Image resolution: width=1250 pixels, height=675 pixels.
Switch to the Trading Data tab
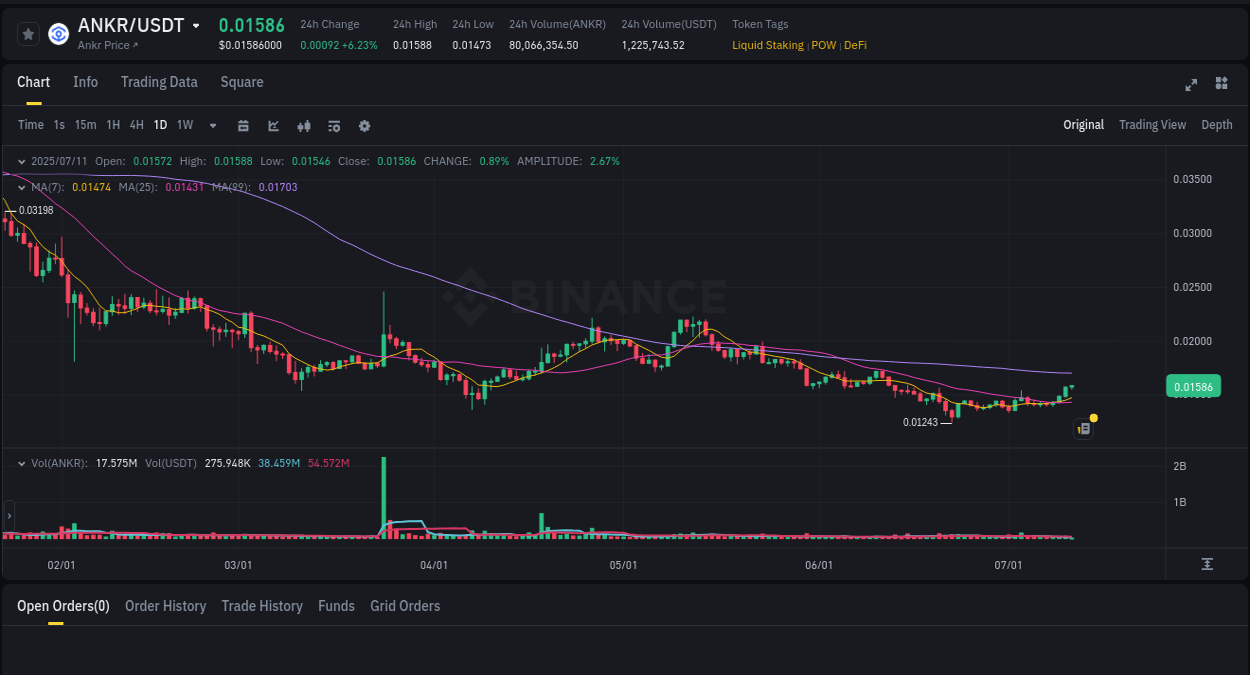159,82
